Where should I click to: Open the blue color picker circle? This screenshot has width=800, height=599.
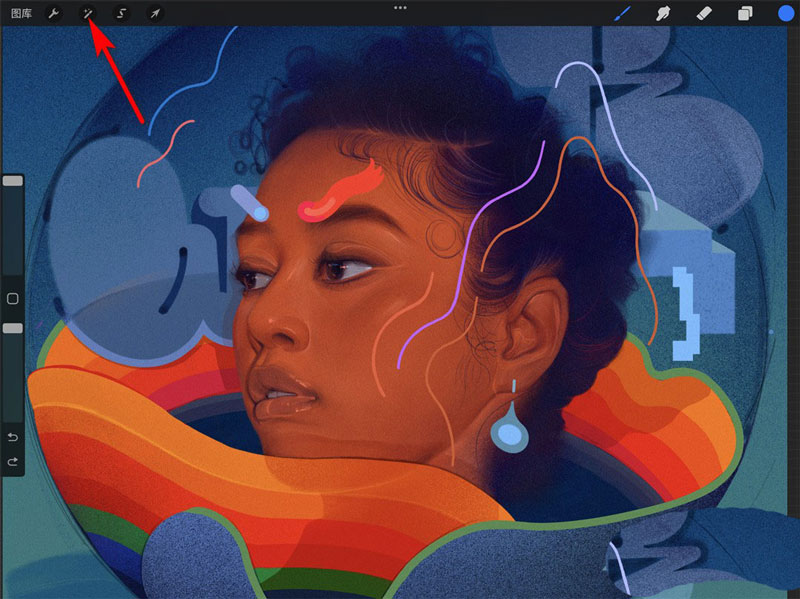point(786,13)
